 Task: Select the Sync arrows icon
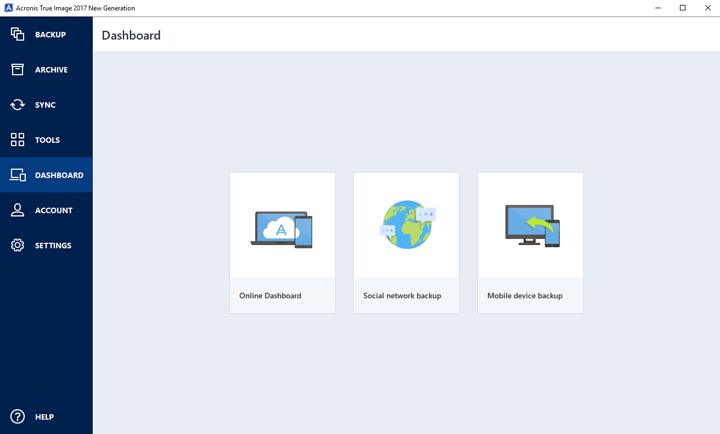(17, 105)
